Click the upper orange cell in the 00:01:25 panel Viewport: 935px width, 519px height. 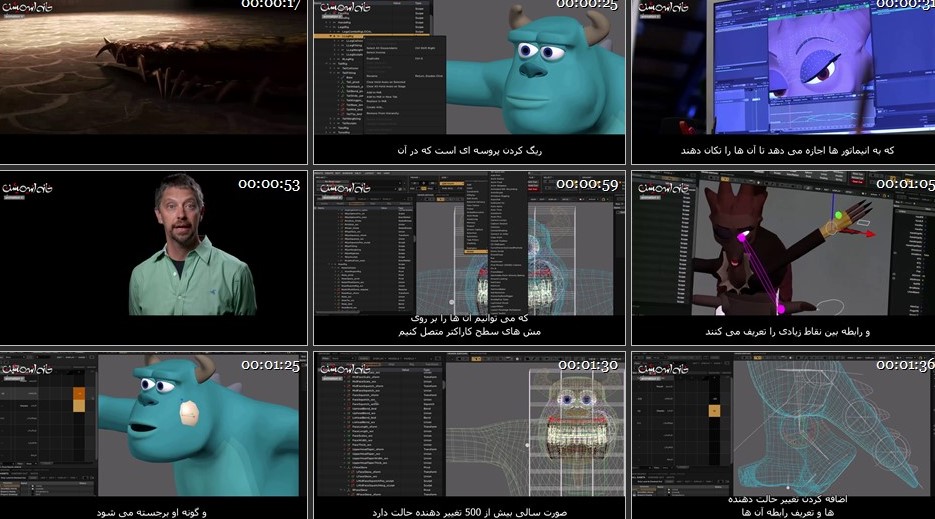click(79, 393)
